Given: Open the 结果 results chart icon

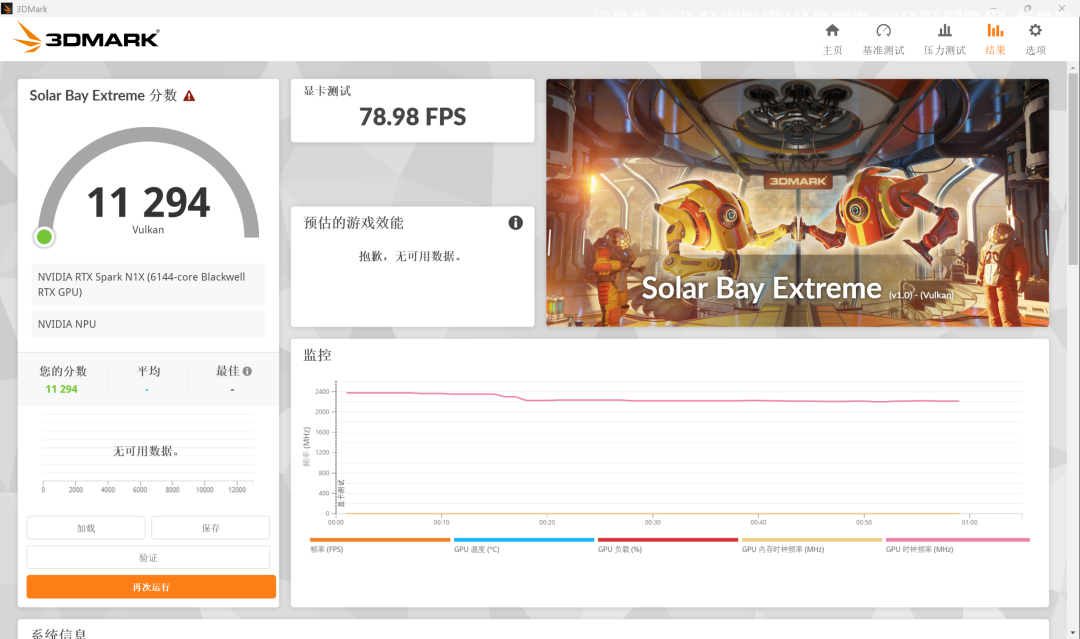Looking at the screenshot, I should (995, 31).
